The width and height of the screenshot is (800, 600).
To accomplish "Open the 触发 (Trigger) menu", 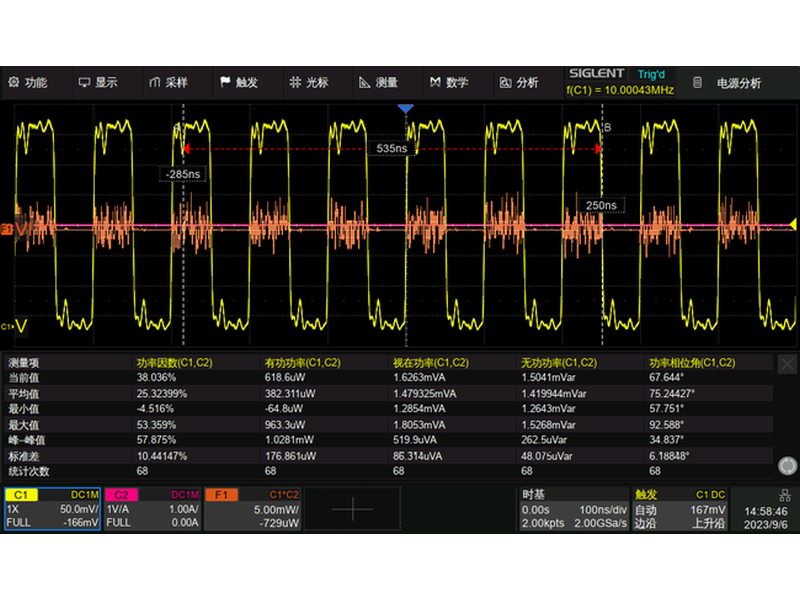I will point(238,82).
